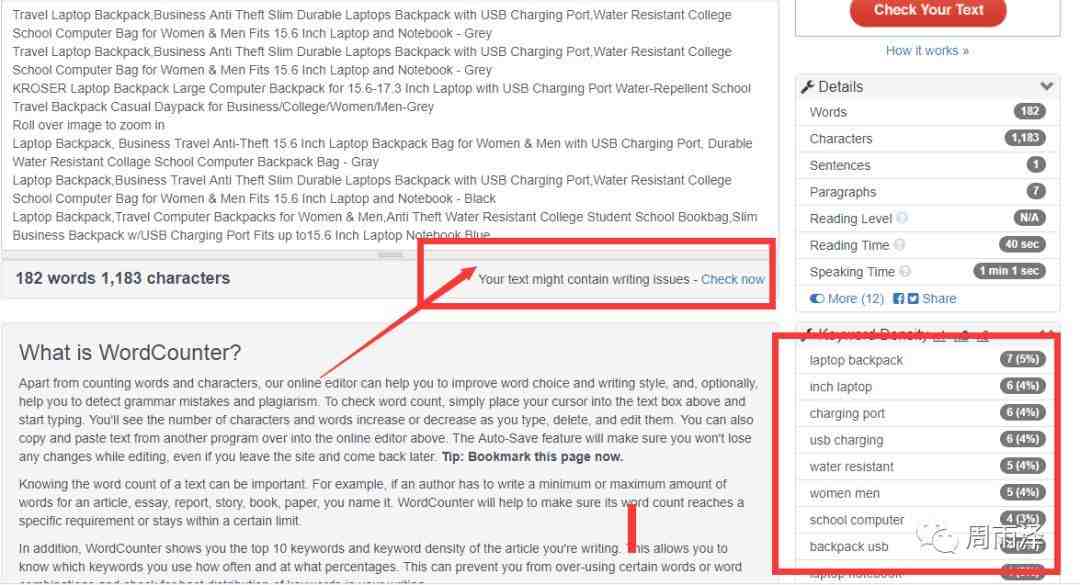The image size is (1080, 585).
Task: Click the '182 words 1,183 characters' counter
Action: (123, 278)
